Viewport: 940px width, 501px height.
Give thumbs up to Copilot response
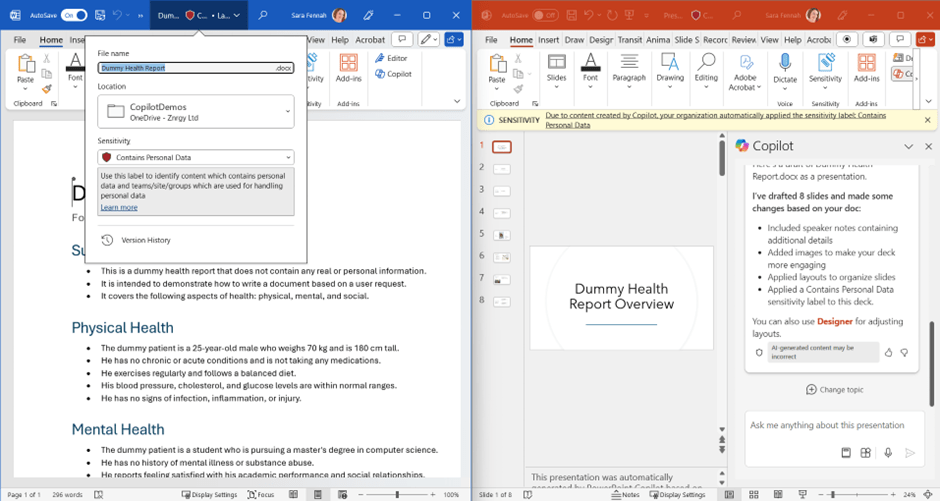[887, 352]
